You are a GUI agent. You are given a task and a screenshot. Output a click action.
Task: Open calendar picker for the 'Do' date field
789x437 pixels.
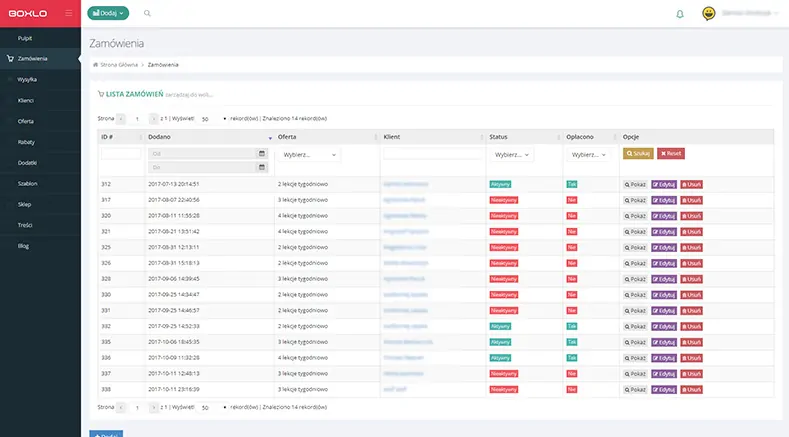click(x=262, y=166)
